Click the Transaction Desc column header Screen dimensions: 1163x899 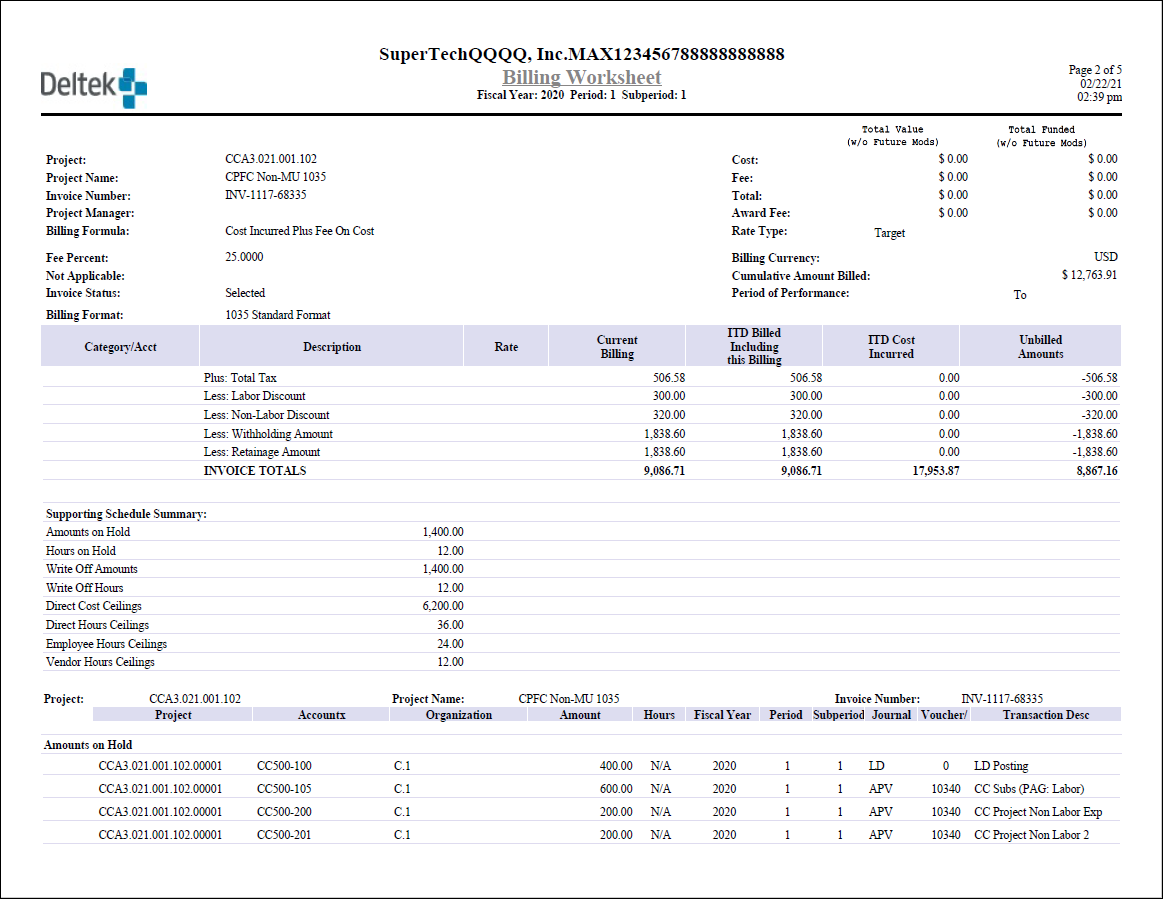click(1046, 715)
